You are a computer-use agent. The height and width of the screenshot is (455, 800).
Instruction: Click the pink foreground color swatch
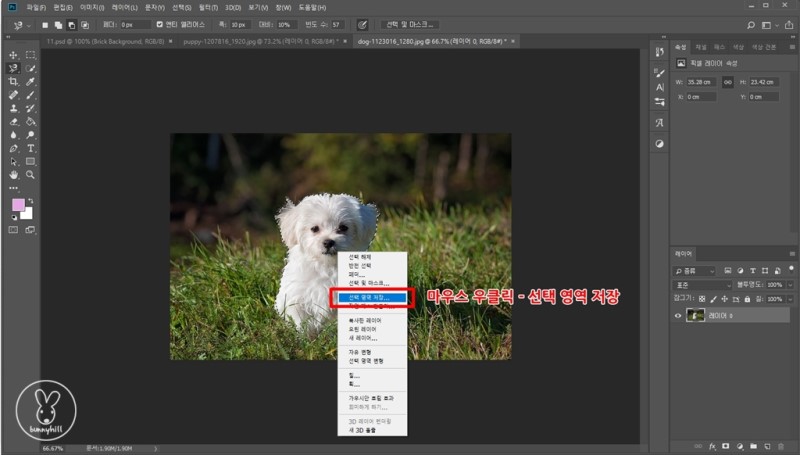[18, 204]
